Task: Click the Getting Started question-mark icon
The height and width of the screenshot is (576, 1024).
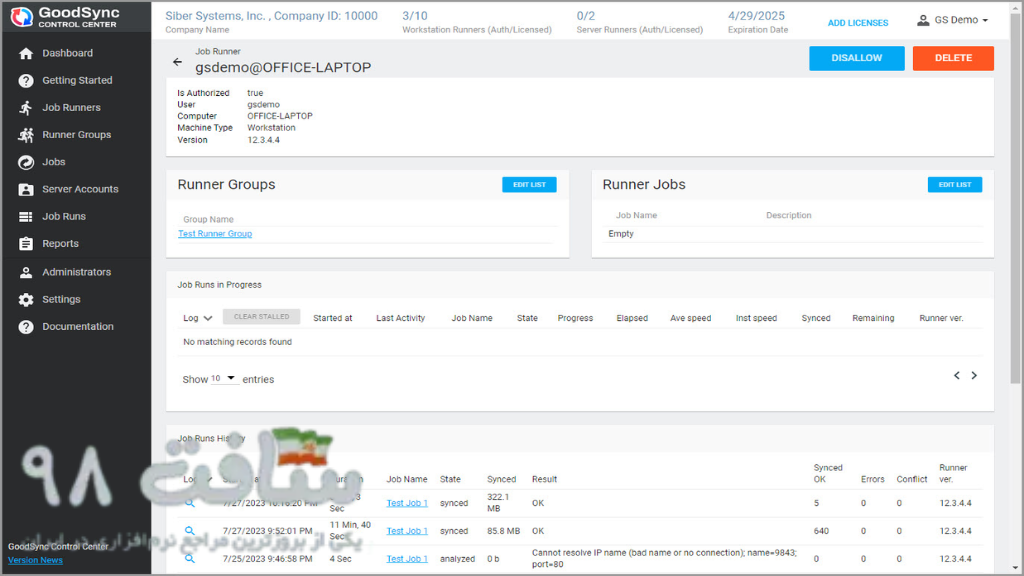Action: (26, 81)
